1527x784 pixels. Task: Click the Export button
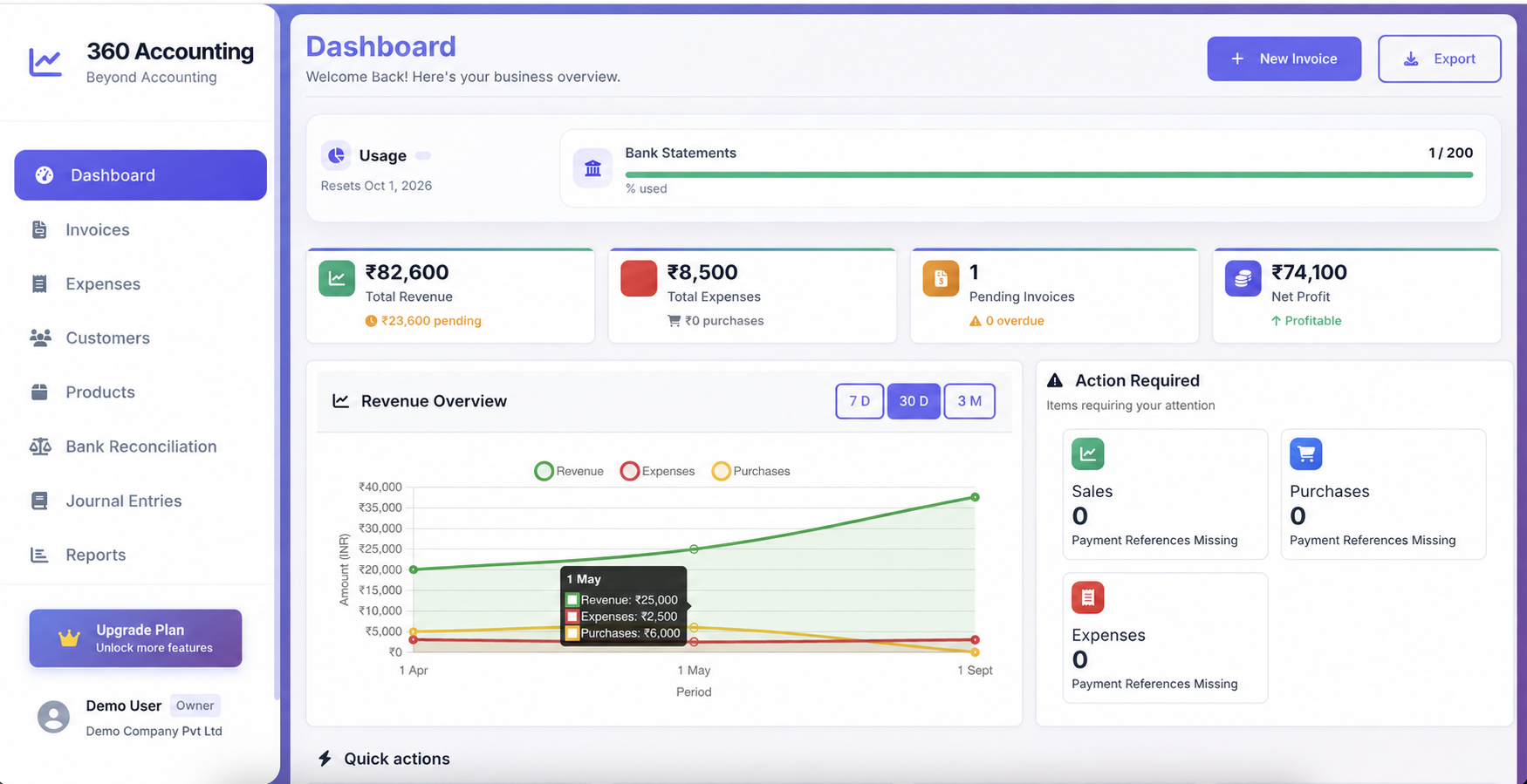[x=1439, y=58]
